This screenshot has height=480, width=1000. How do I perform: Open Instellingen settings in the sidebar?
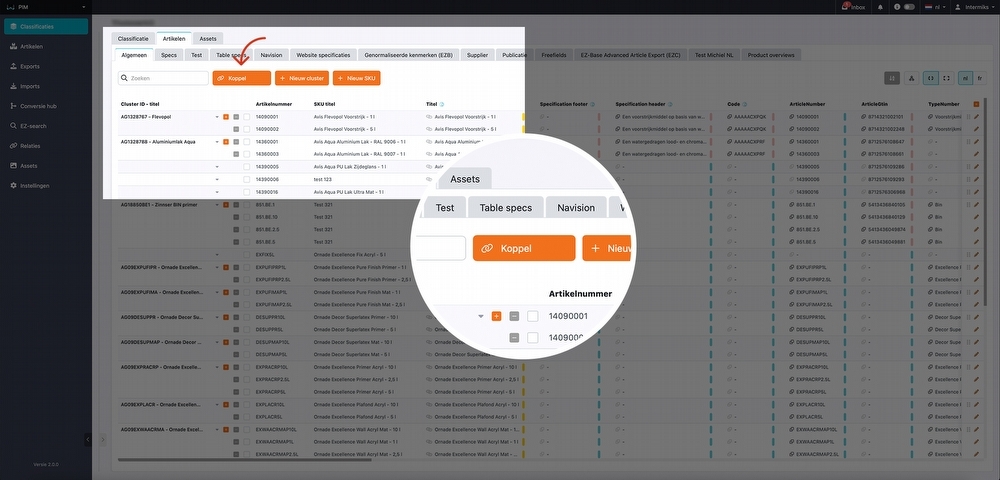coord(35,185)
